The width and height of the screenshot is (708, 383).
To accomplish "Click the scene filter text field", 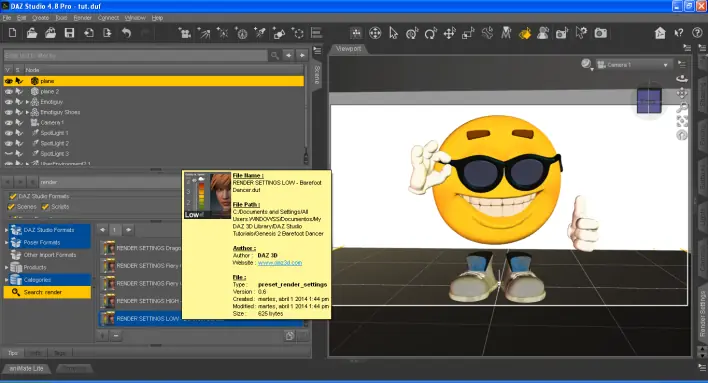I will click(x=135, y=56).
